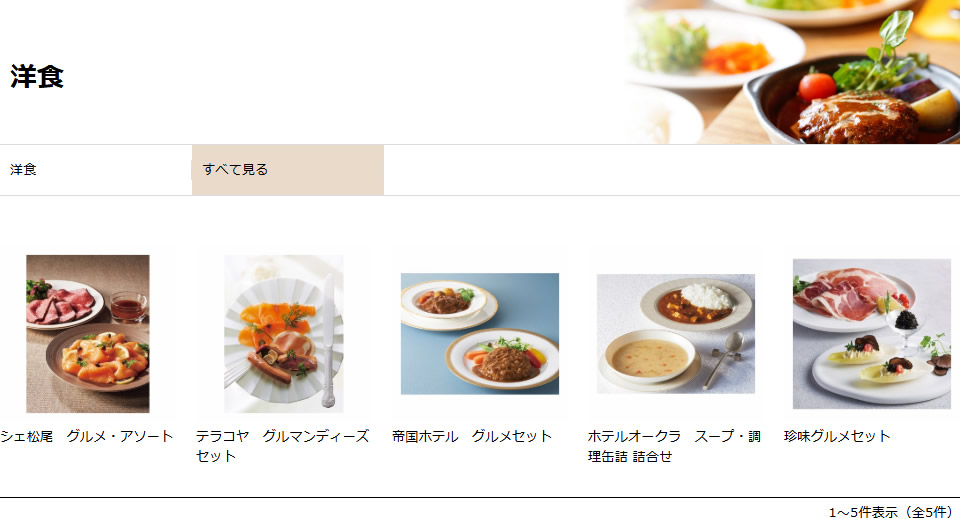Click the silver knife in テラコヤ photo
This screenshot has height=518, width=960.
pos(329,340)
